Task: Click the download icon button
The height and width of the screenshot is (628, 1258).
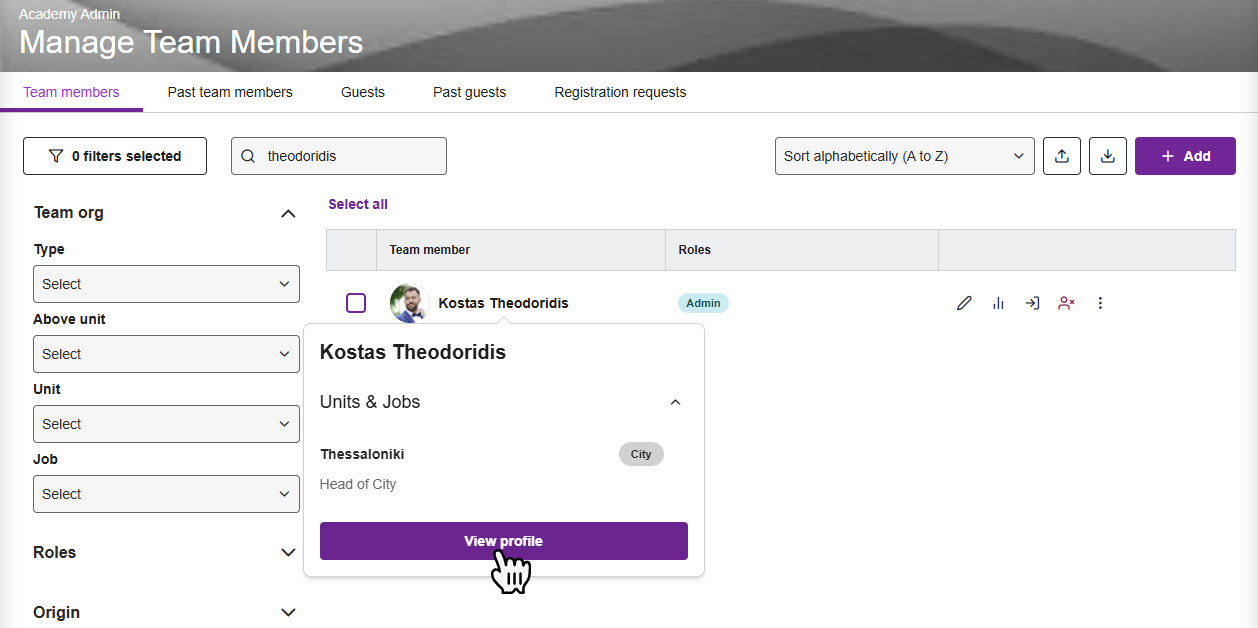Action: click(x=1108, y=156)
